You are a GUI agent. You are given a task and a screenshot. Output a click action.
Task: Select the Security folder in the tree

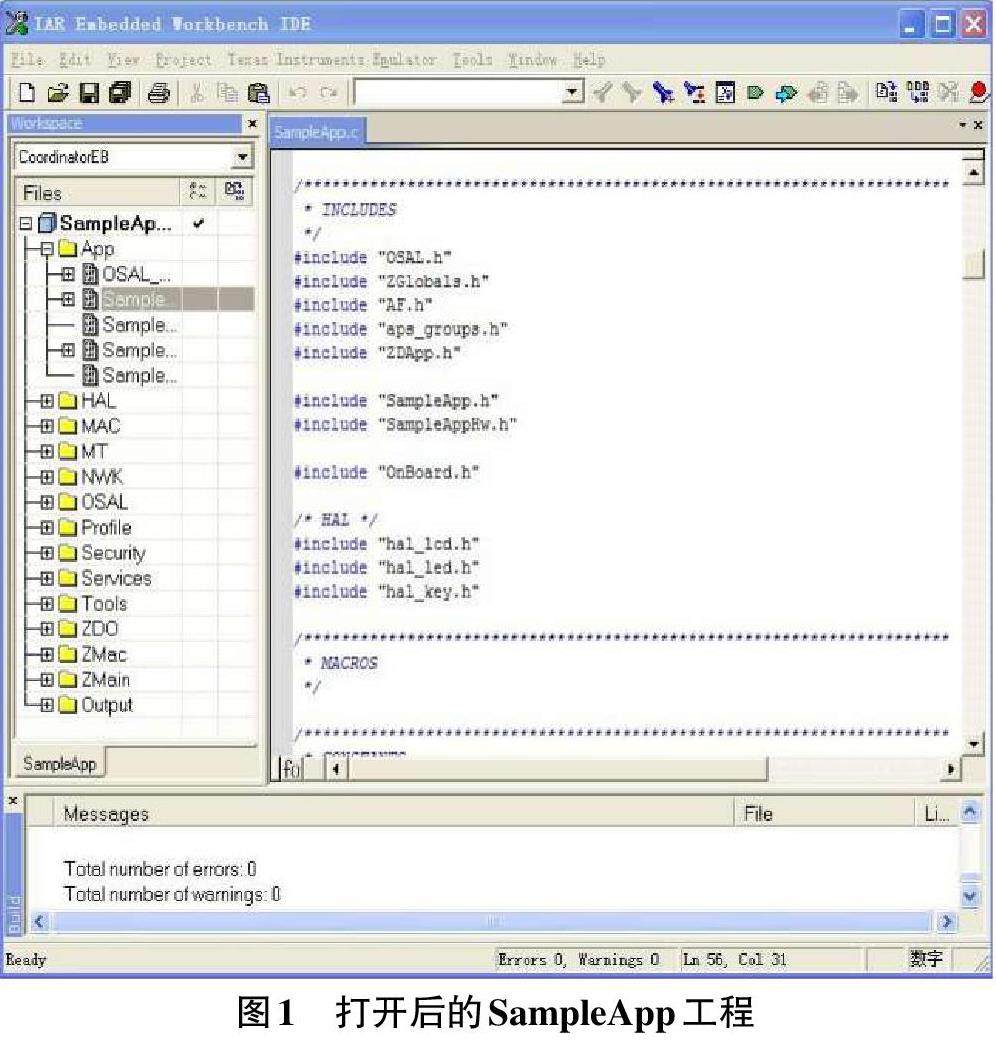[x=113, y=553]
